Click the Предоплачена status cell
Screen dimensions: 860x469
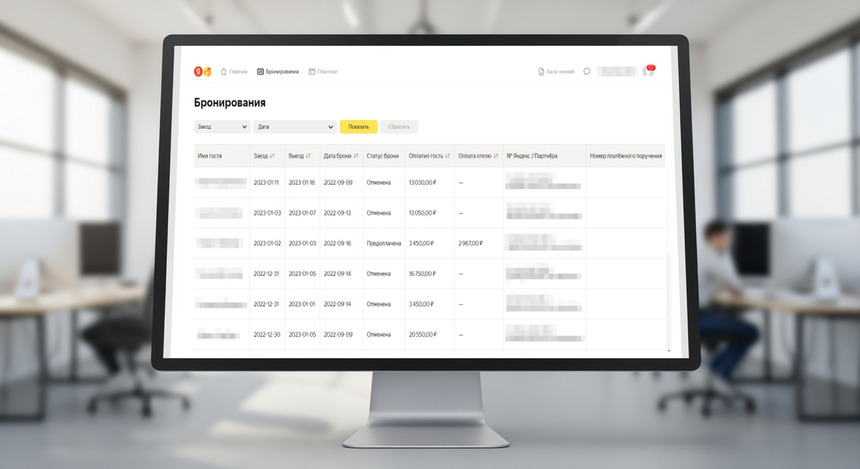384,243
